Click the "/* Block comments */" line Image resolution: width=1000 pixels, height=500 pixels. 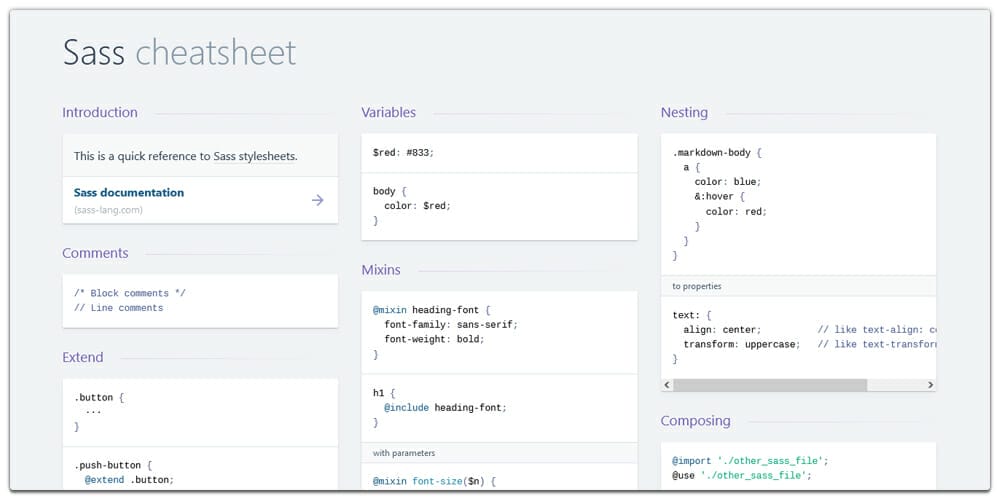coord(129,293)
